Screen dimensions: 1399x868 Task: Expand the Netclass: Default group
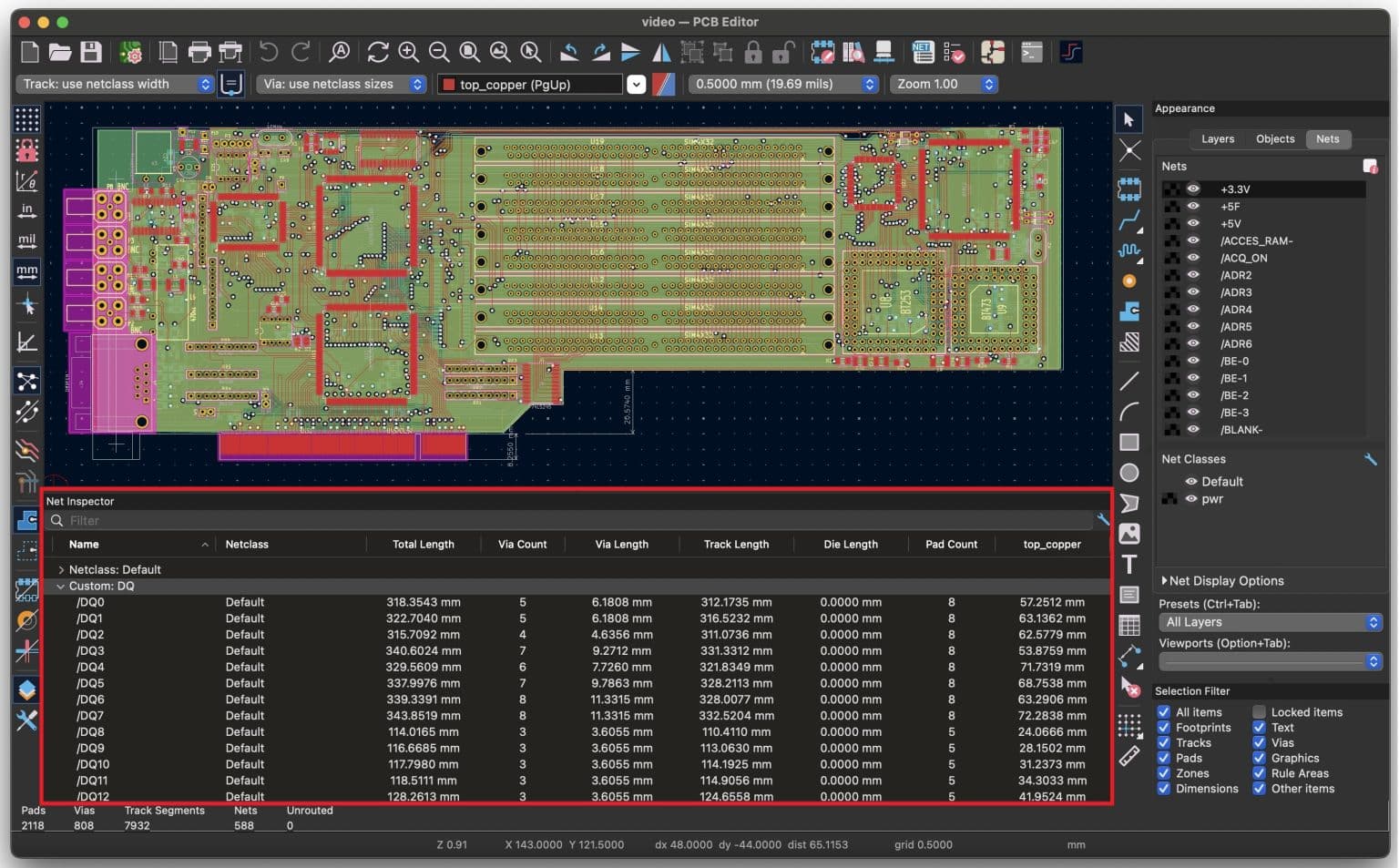[x=61, y=569]
